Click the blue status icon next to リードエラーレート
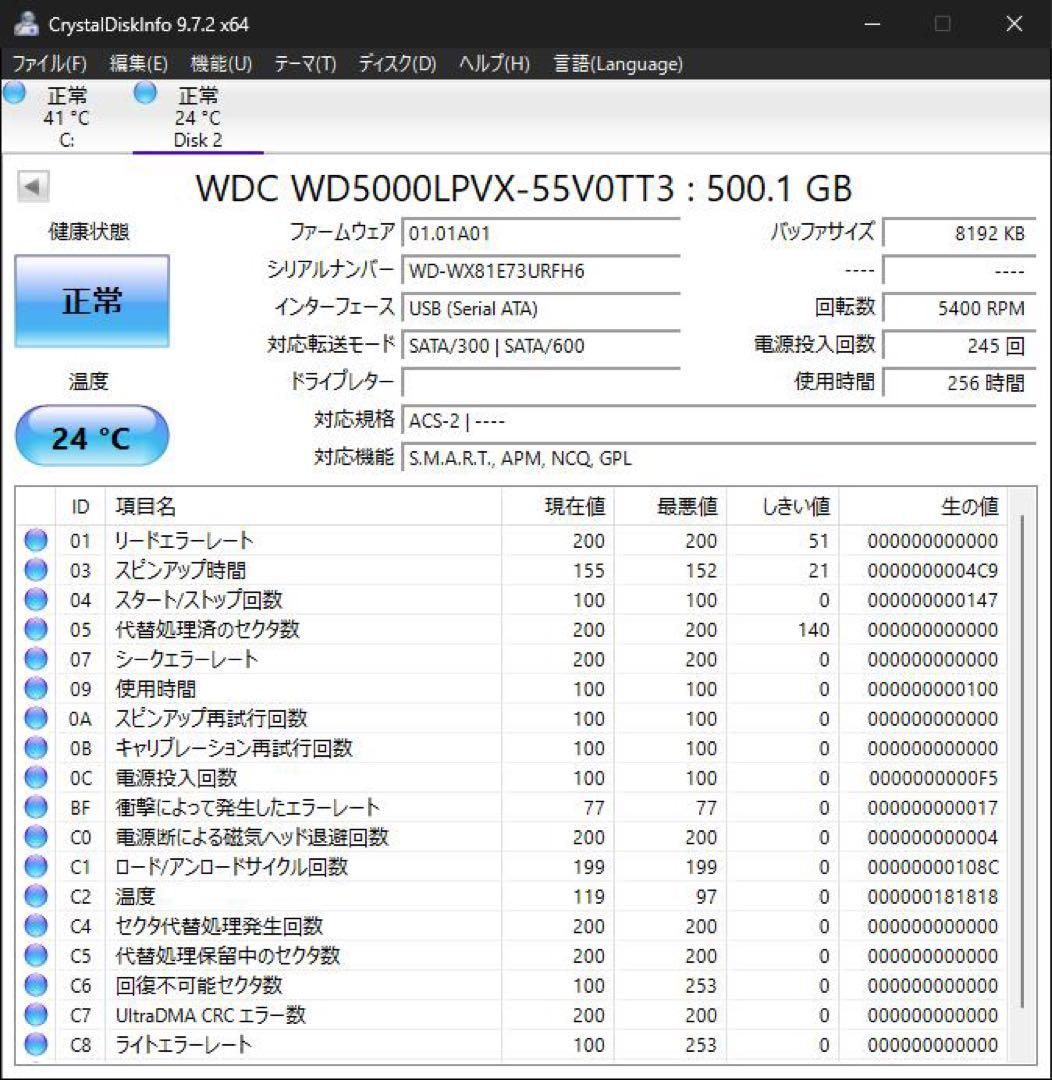The width and height of the screenshot is (1052, 1080). point(35,540)
